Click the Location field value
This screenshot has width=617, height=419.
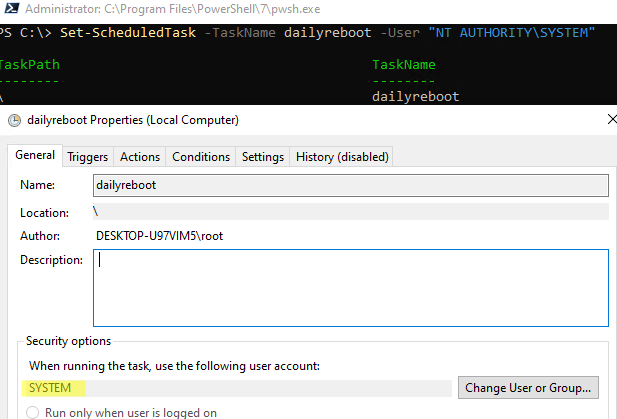tap(350, 212)
